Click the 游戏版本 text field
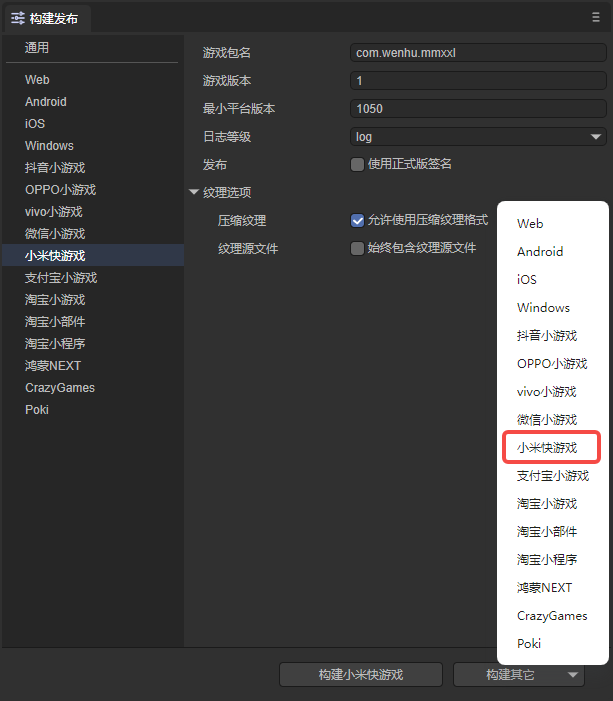 tap(478, 81)
